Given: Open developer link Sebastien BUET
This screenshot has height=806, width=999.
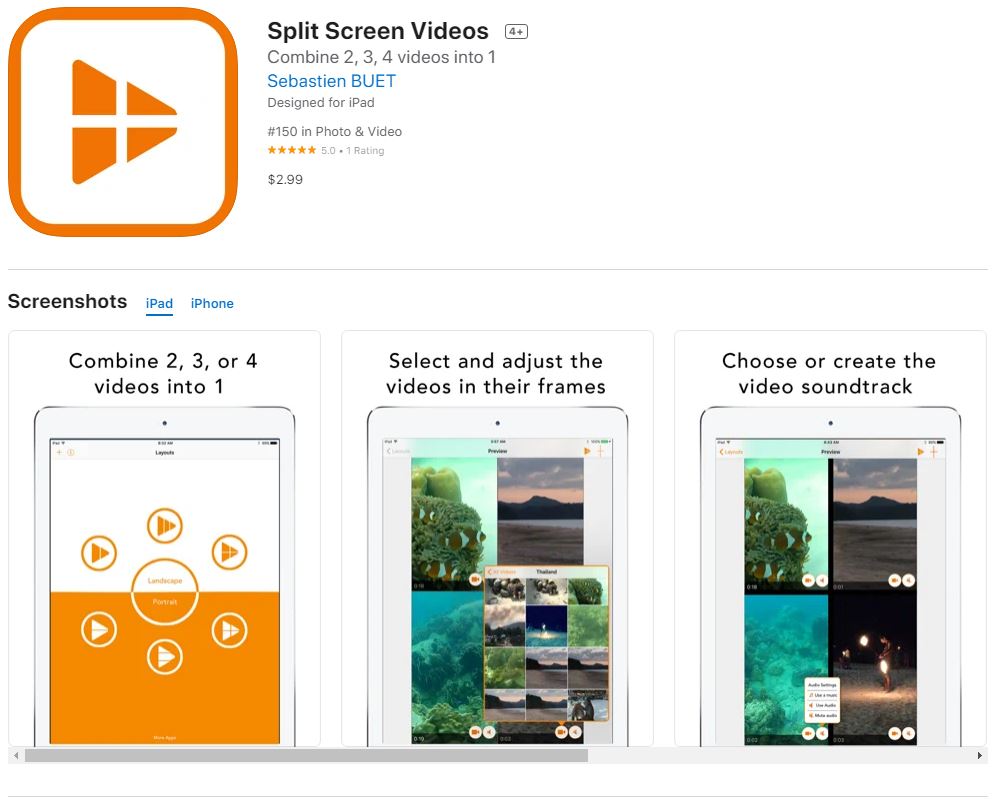Looking at the screenshot, I should (x=331, y=81).
